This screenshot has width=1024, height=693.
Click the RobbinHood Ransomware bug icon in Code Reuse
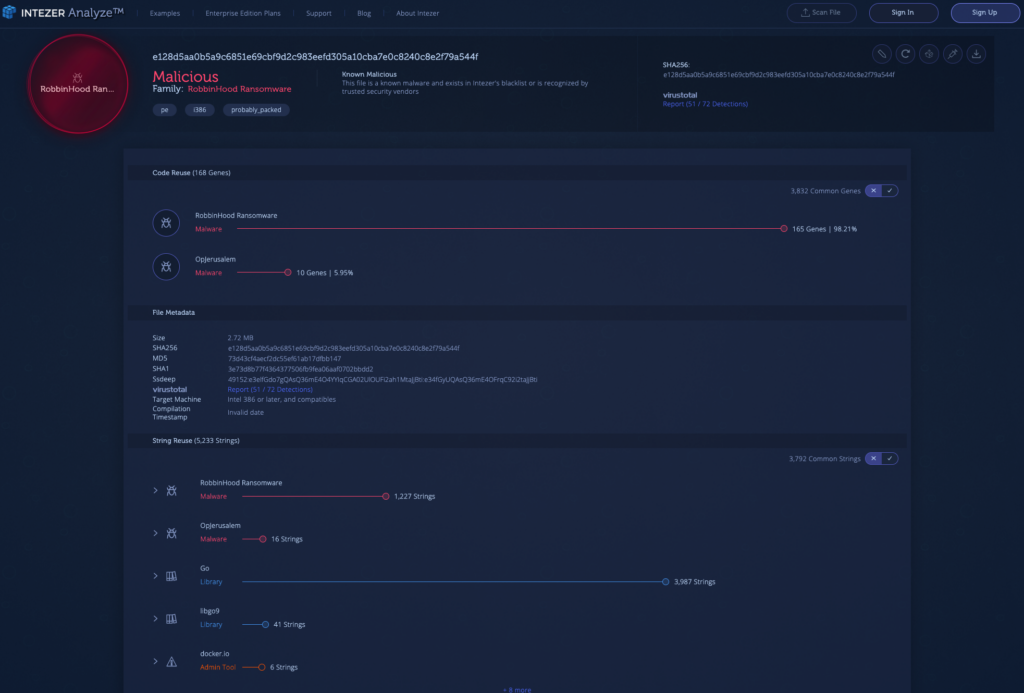tap(166, 223)
